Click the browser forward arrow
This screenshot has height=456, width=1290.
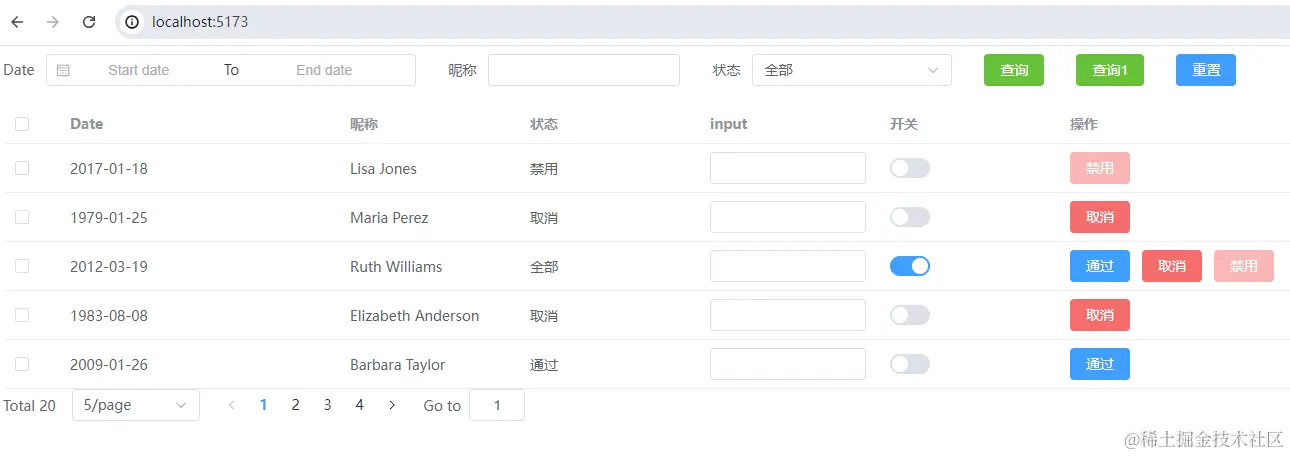pos(53,22)
